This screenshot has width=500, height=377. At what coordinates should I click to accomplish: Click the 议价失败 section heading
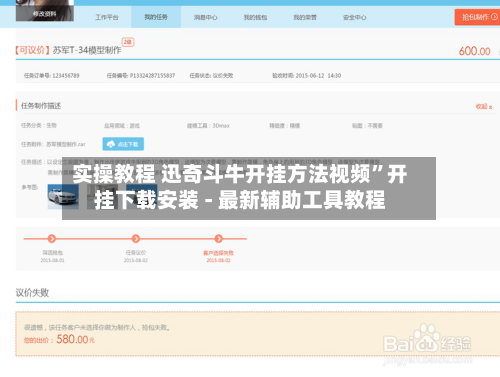[32, 292]
